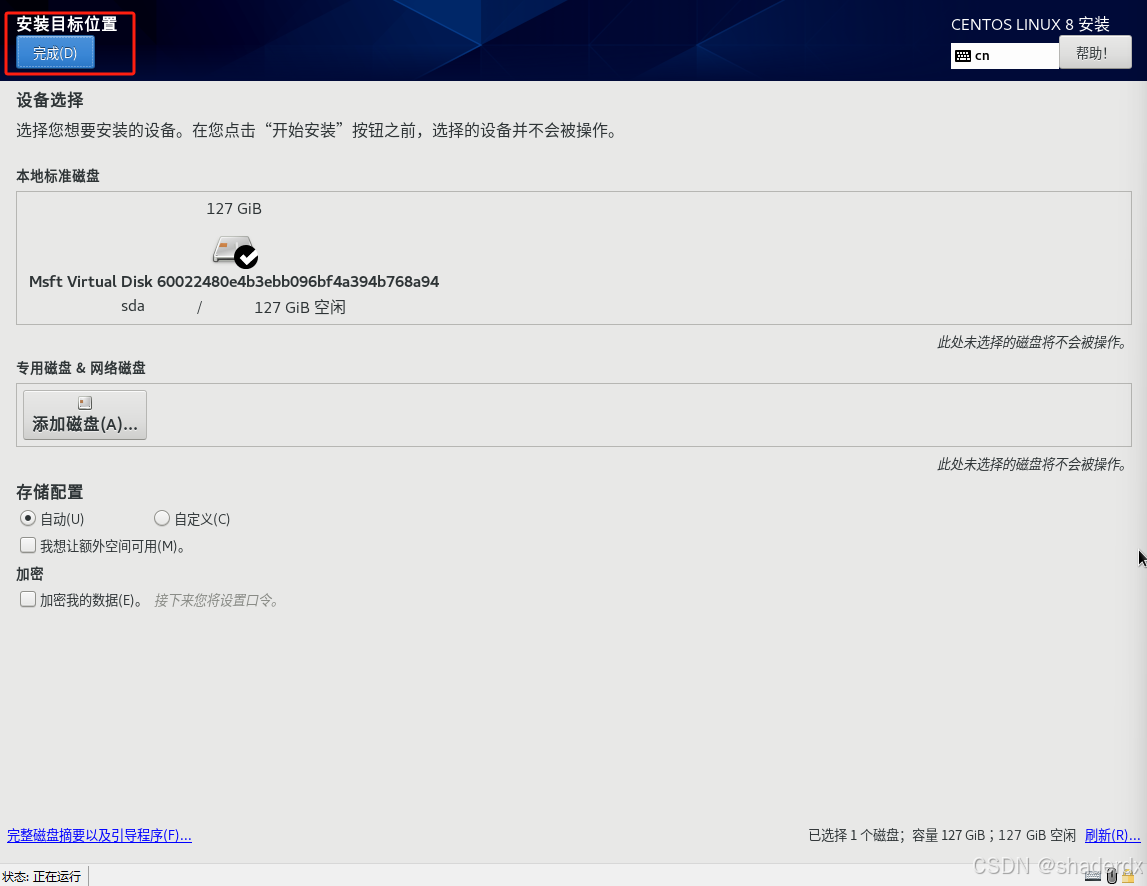Enable 加密我的数据(E) encryption checkbox
1147x886 pixels.
pyautogui.click(x=28, y=599)
